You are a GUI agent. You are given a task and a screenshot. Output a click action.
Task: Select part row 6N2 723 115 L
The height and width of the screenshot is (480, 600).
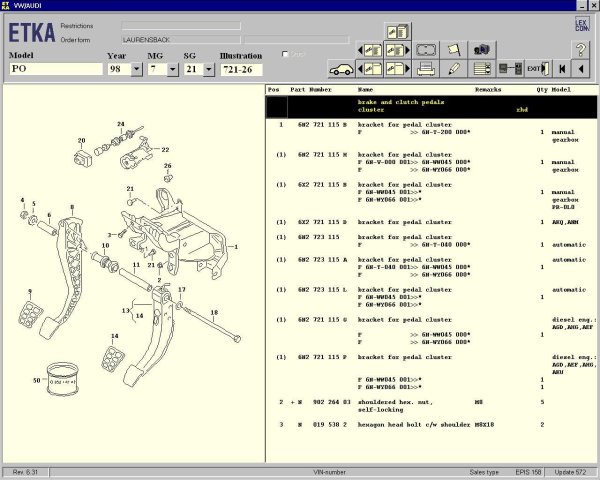click(431, 297)
